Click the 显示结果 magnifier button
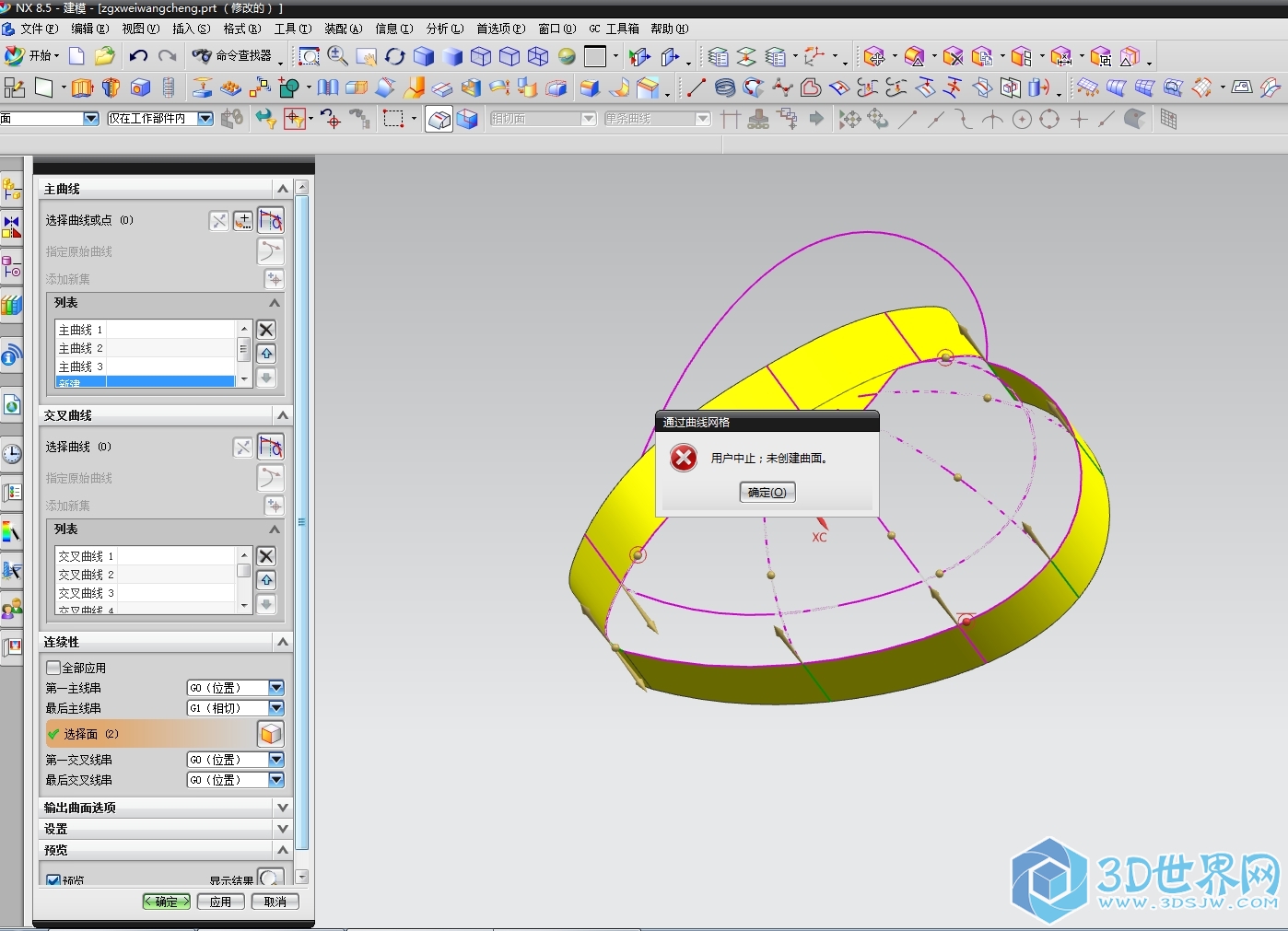The height and width of the screenshot is (931, 1288). tap(270, 879)
